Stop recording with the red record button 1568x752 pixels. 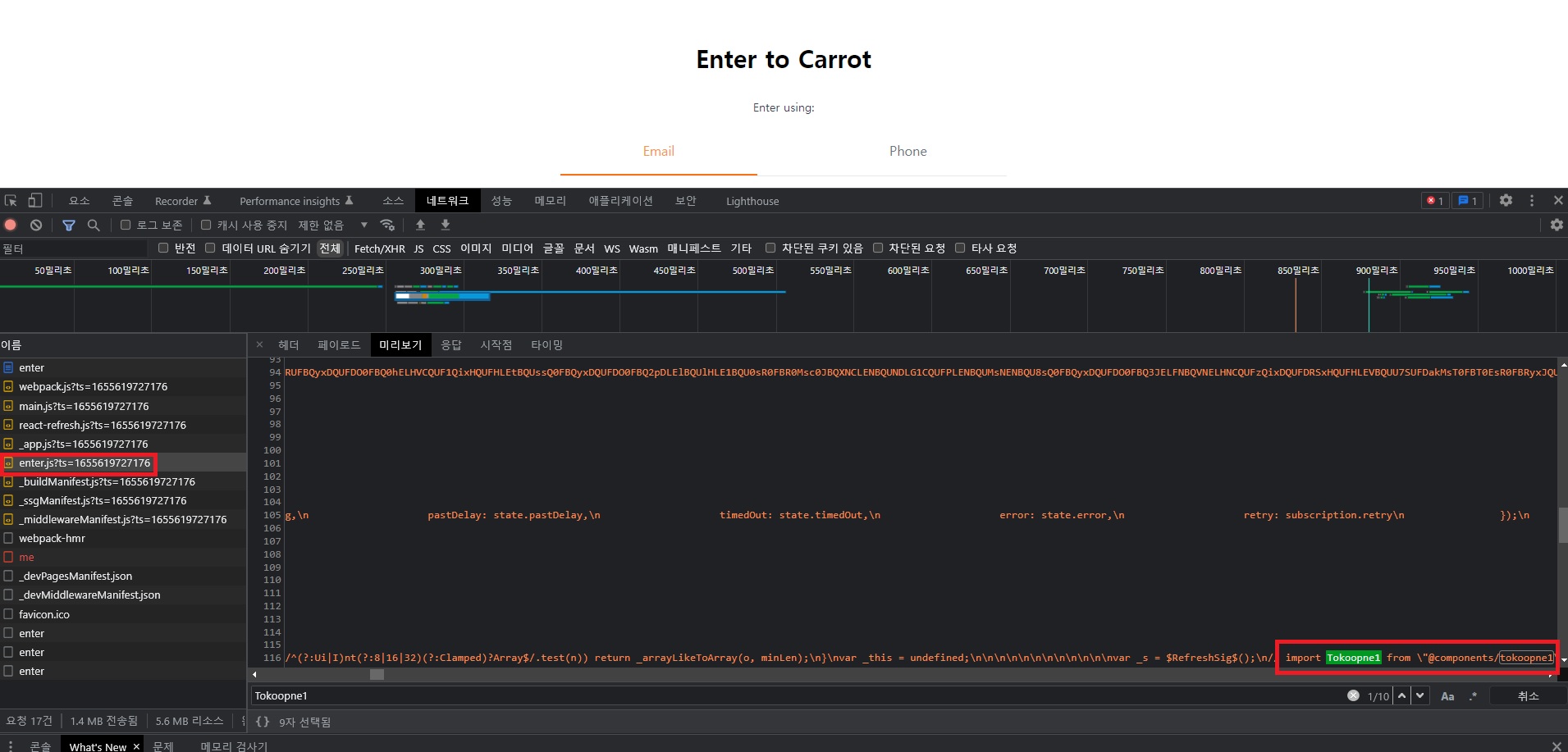click(x=10, y=225)
